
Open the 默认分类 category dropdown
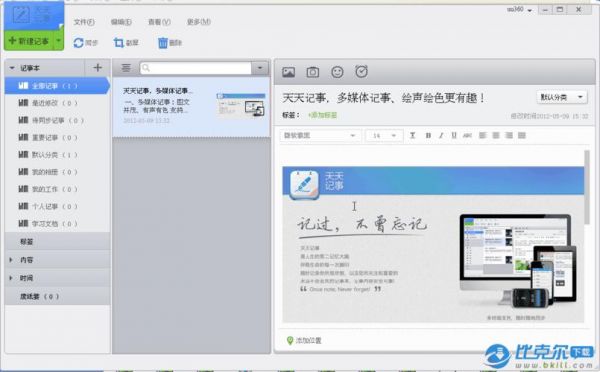(562, 97)
